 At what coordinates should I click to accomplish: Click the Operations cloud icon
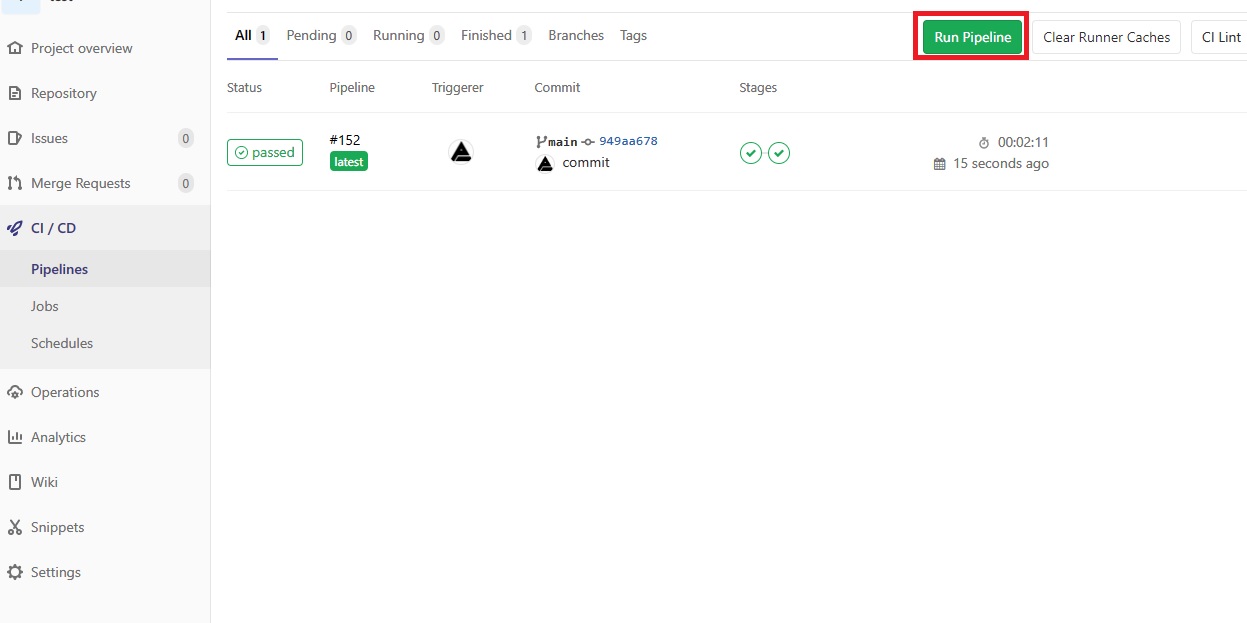[14, 392]
